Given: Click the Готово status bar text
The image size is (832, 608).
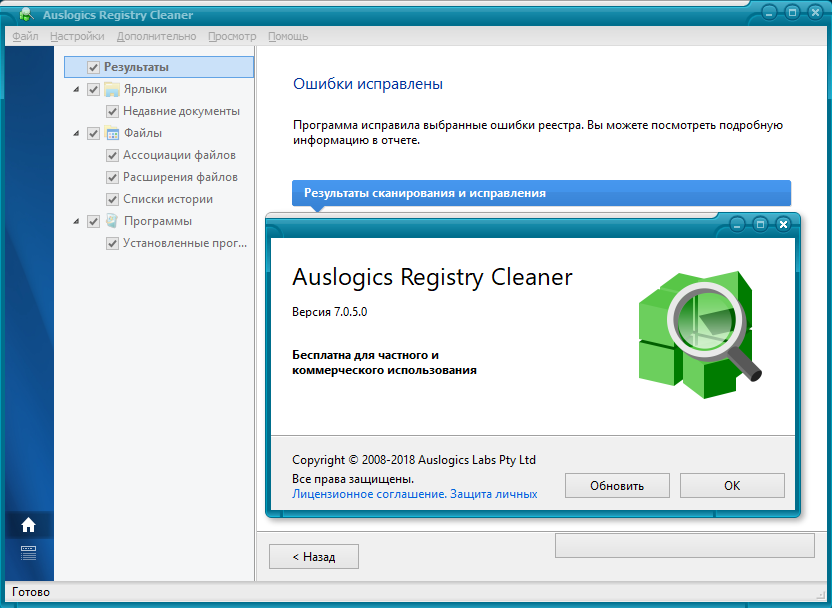Looking at the screenshot, I should click(31, 592).
